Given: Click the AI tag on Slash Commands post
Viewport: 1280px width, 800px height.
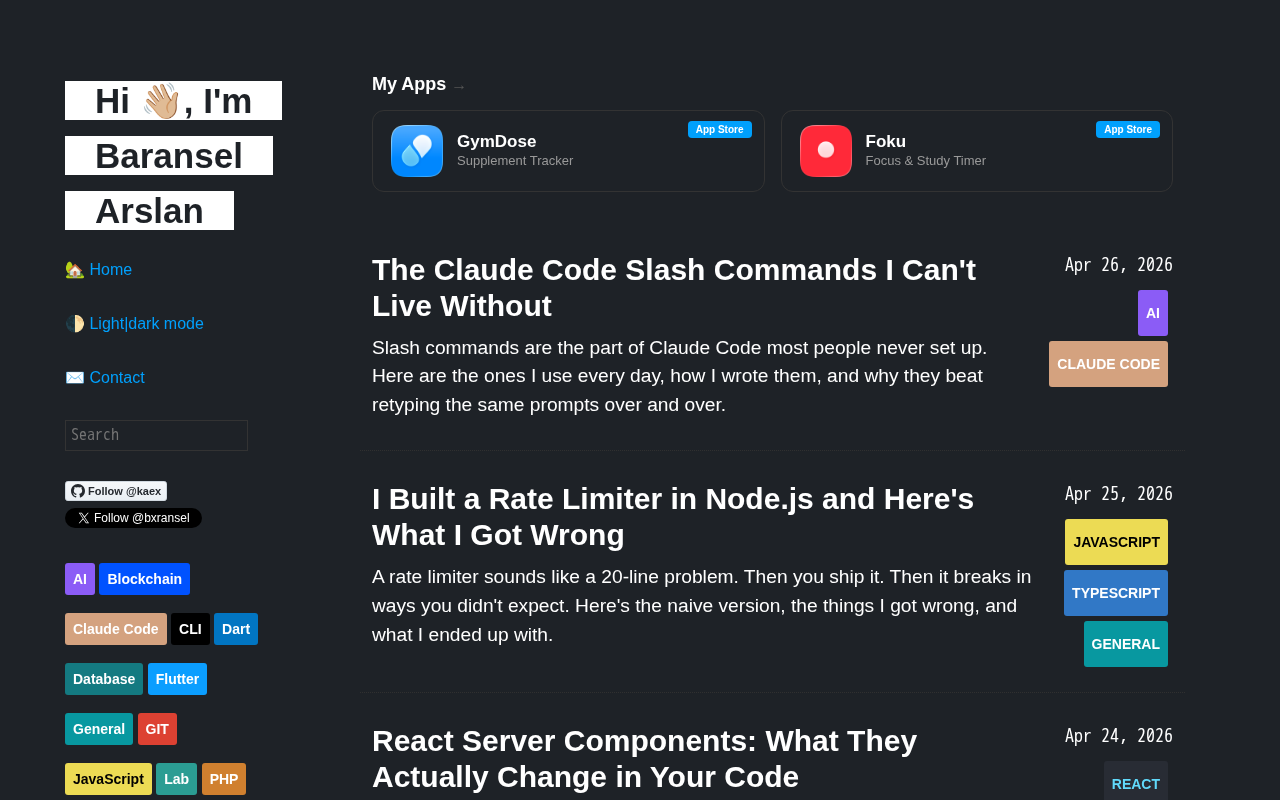Looking at the screenshot, I should pyautogui.click(x=1153, y=313).
